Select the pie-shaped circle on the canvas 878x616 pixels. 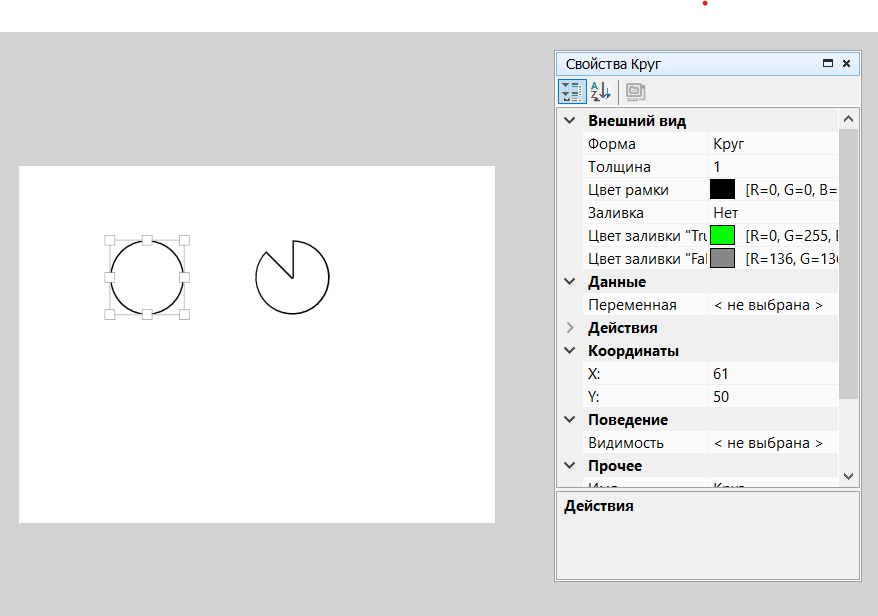coord(293,278)
